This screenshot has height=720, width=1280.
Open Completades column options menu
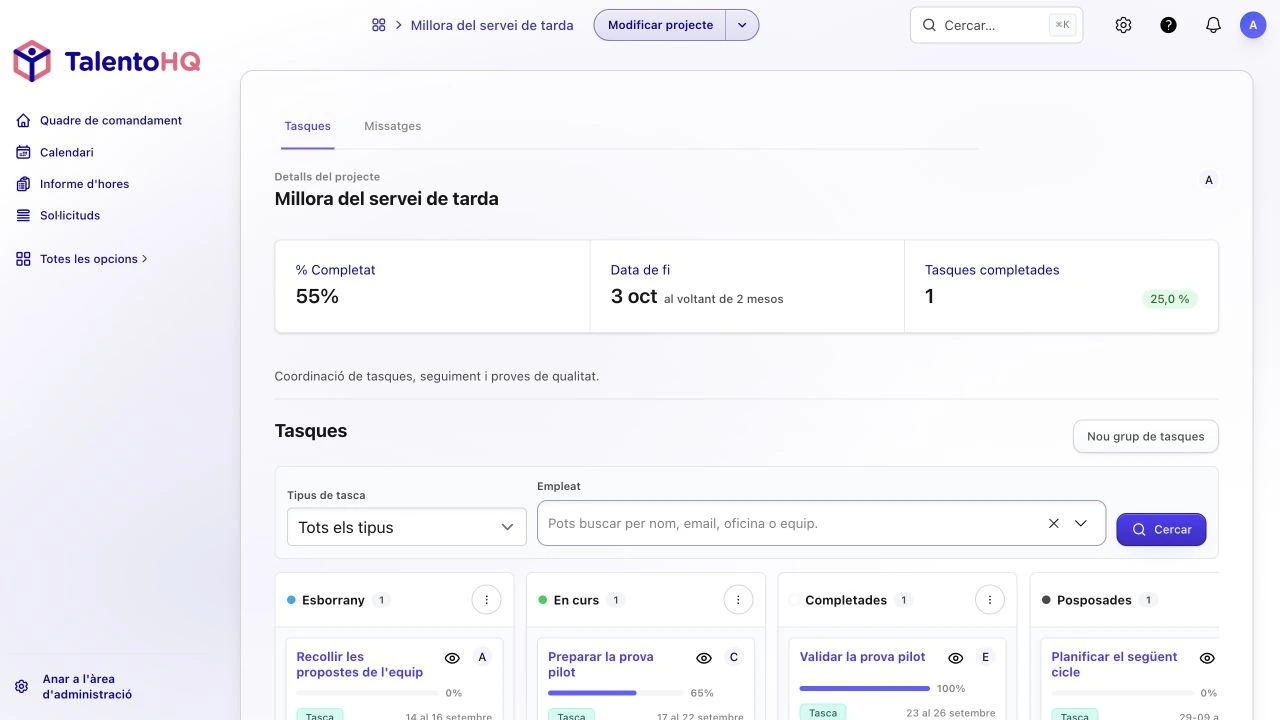990,600
